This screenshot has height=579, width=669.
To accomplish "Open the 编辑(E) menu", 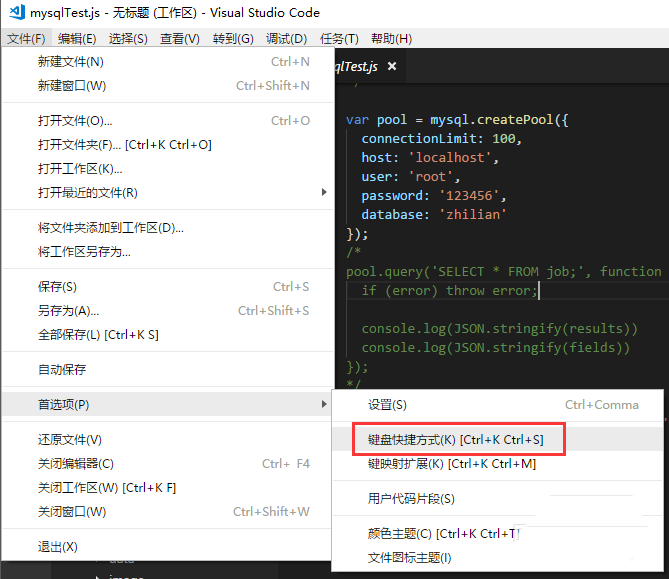I will [x=77, y=39].
